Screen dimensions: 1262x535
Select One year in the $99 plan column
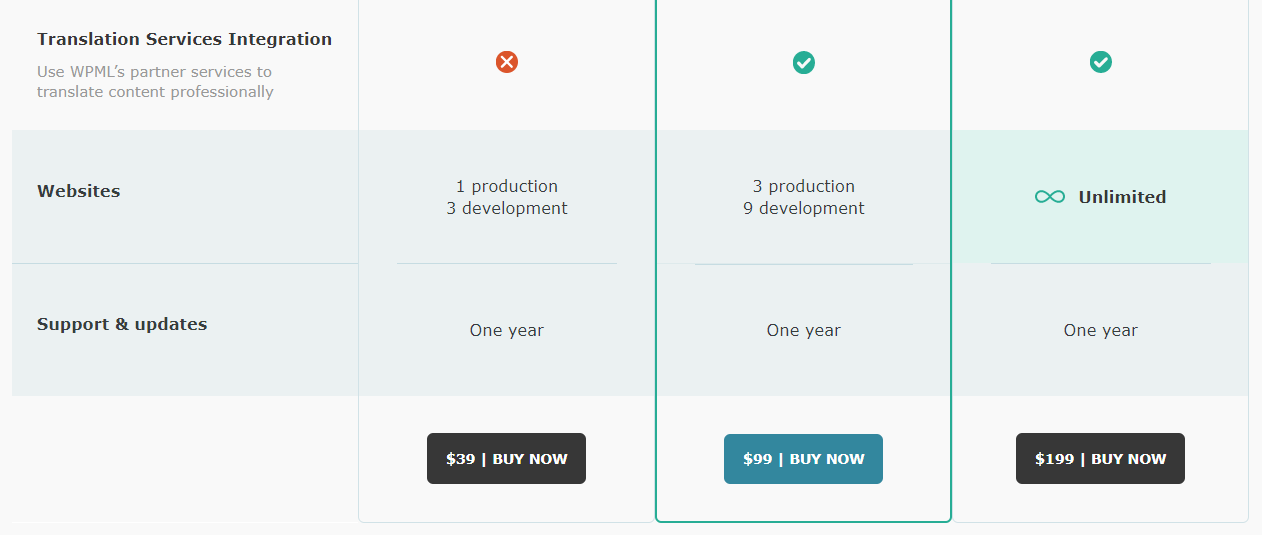click(804, 330)
